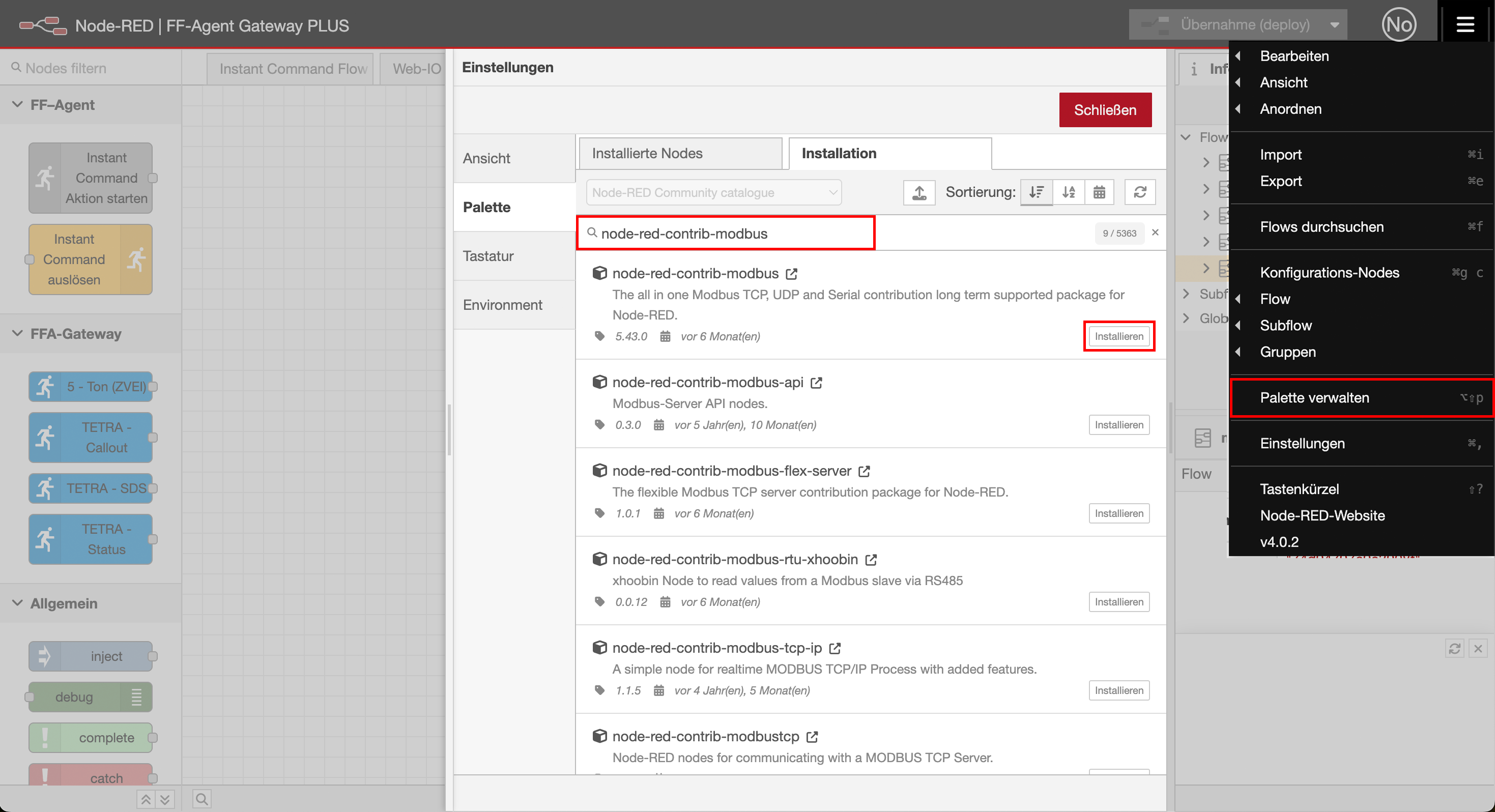Viewport: 1495px width, 812px height.
Task: Open Node-RED Community catalogue dropdown
Action: [714, 193]
